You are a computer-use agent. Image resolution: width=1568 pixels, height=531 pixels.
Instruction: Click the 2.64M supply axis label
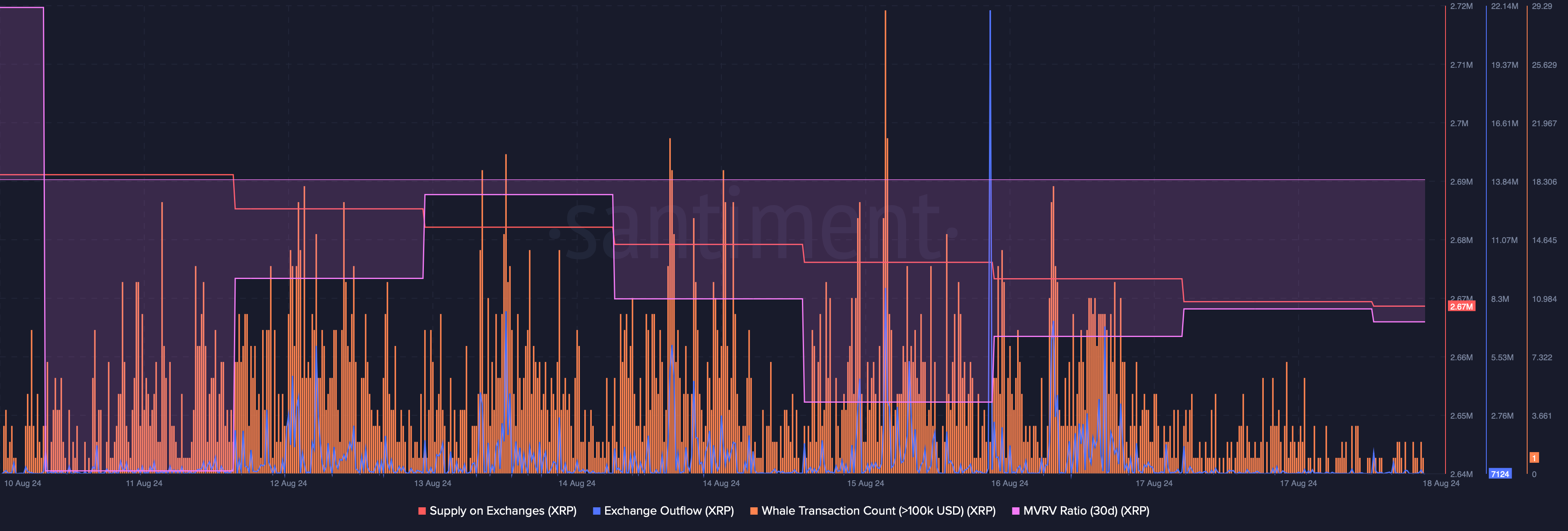[1461, 474]
